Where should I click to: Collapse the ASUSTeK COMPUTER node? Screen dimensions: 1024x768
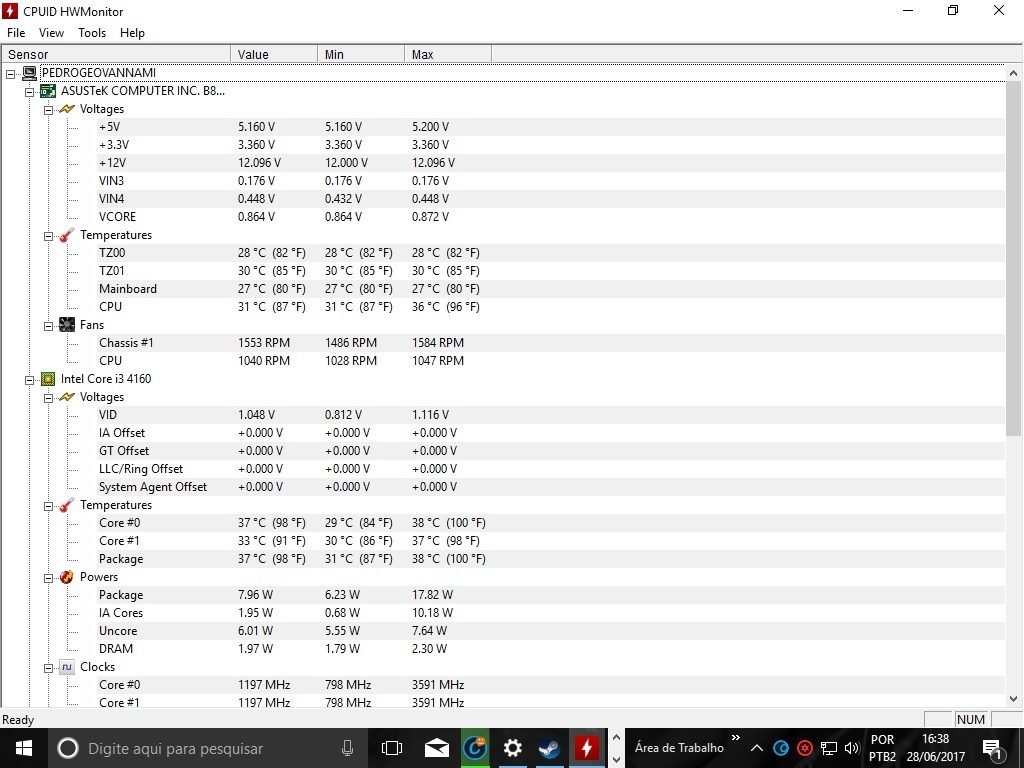tap(29, 92)
